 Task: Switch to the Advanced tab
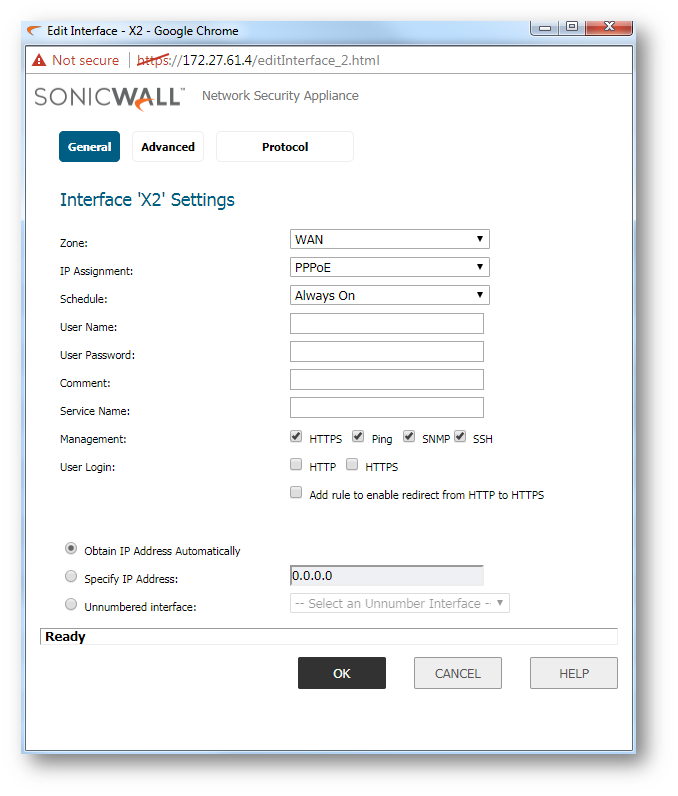tap(168, 147)
